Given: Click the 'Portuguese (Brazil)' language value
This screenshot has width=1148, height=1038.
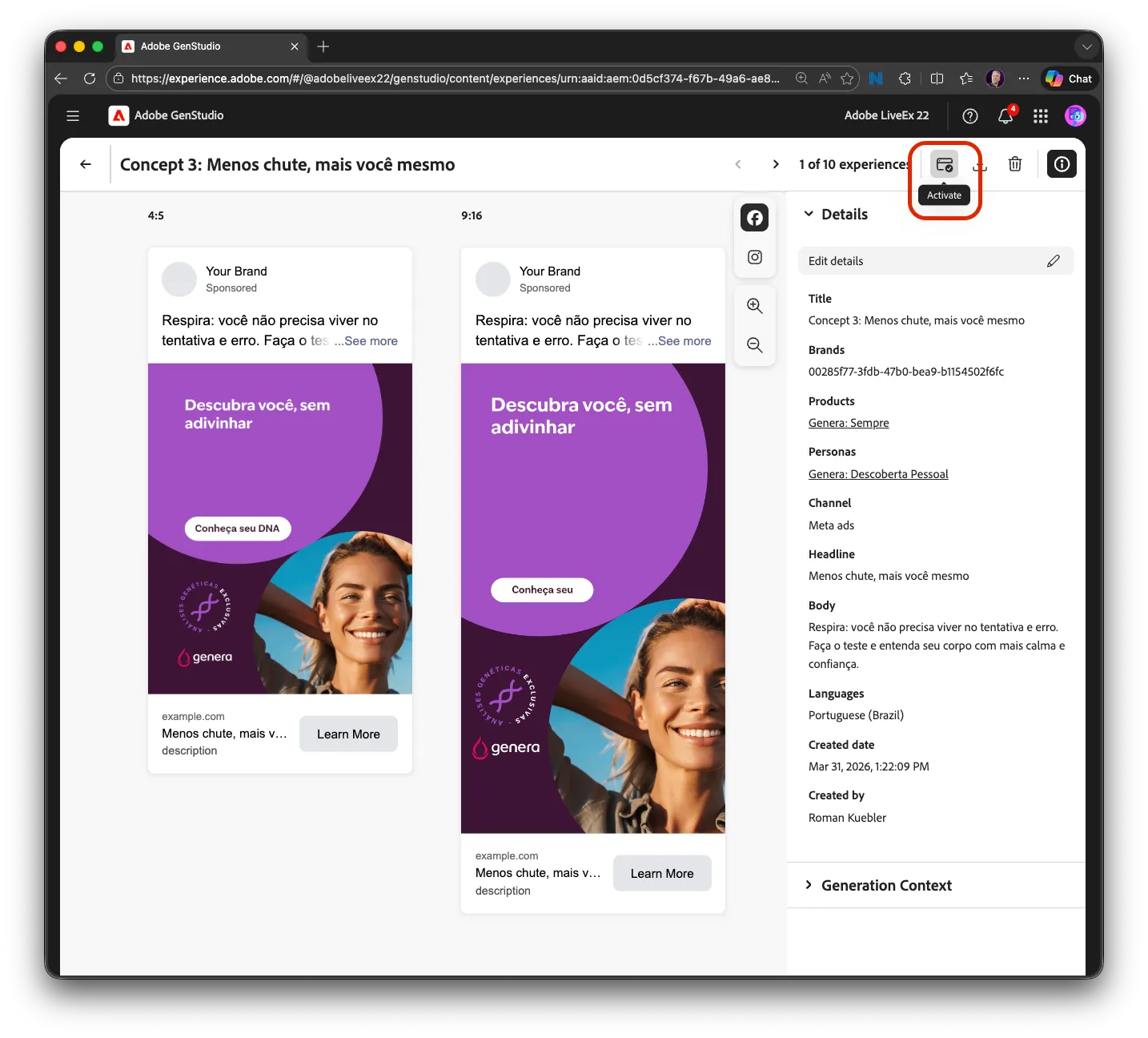Looking at the screenshot, I should click(856, 715).
